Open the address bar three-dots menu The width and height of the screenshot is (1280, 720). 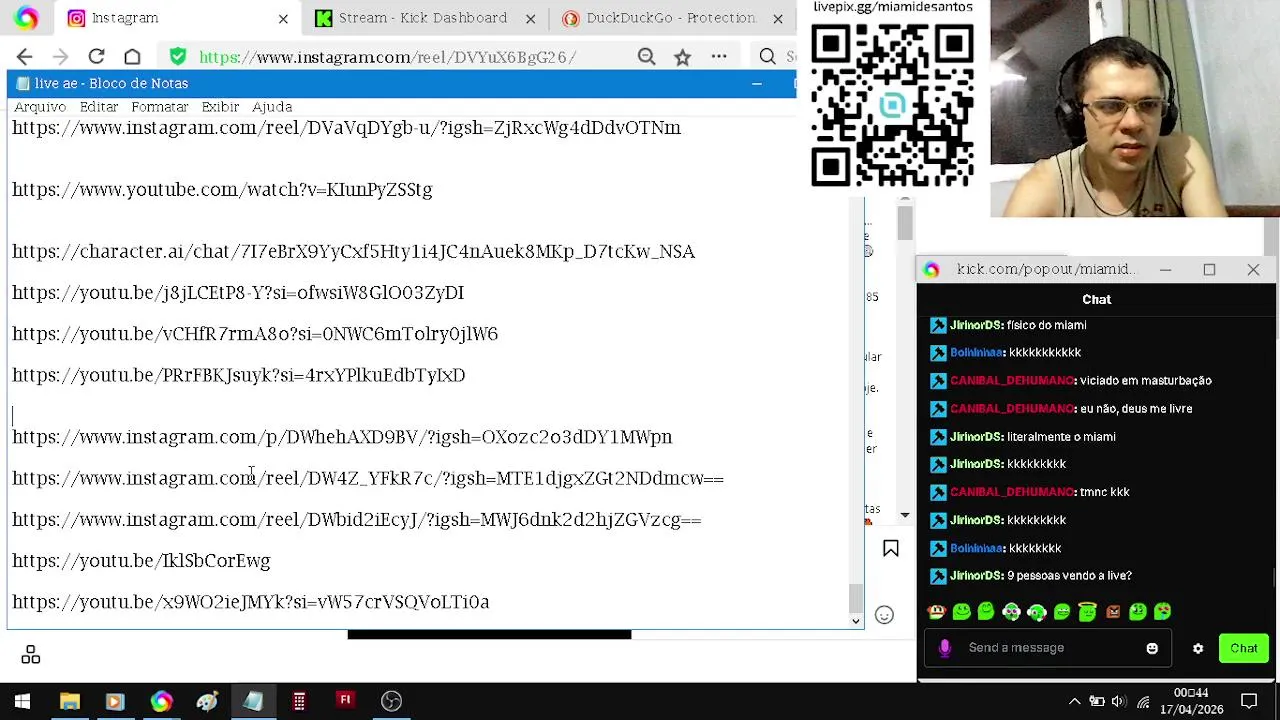718,57
